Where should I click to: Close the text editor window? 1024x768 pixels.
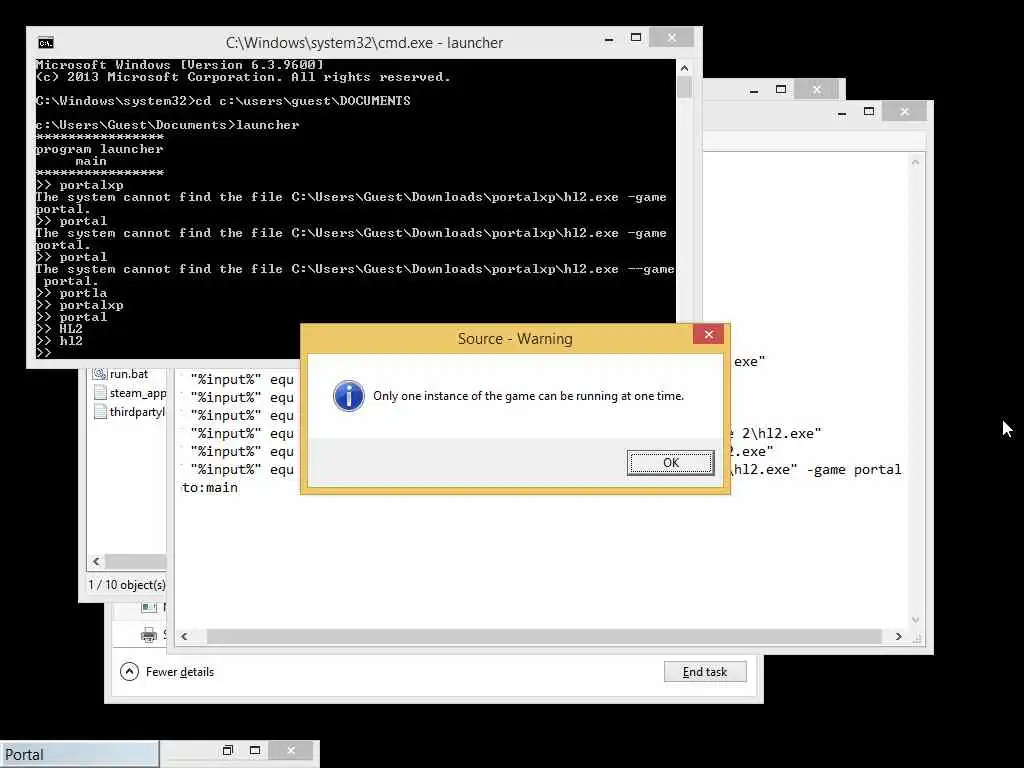pos(904,112)
